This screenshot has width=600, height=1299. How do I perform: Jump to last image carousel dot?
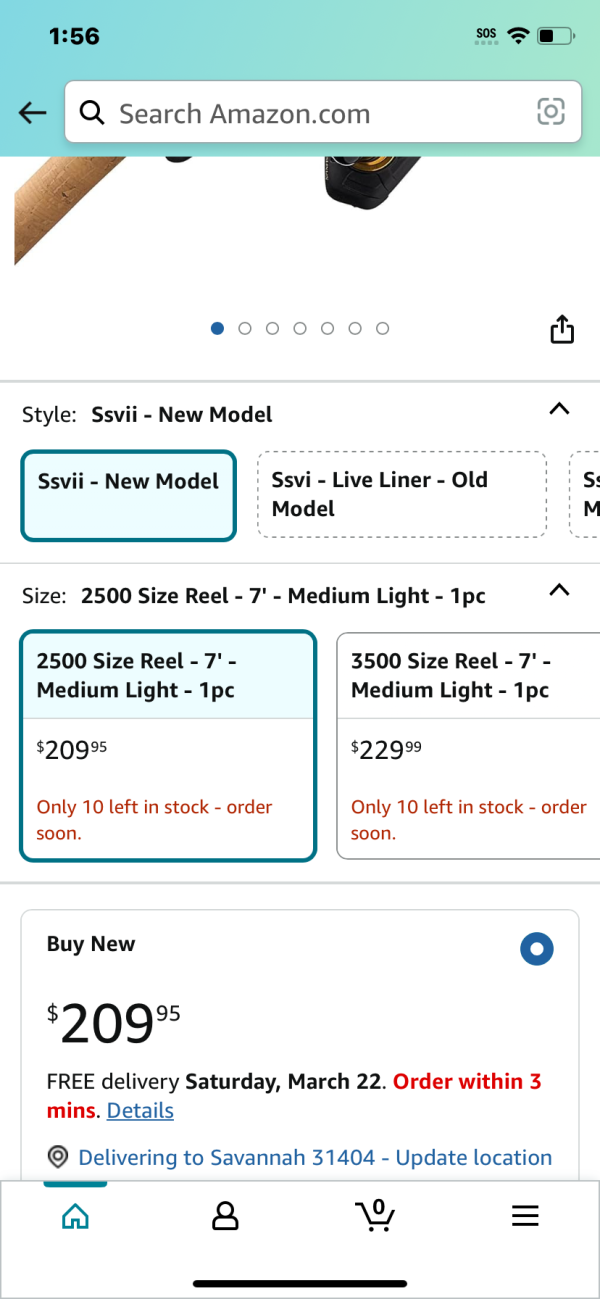tap(382, 328)
